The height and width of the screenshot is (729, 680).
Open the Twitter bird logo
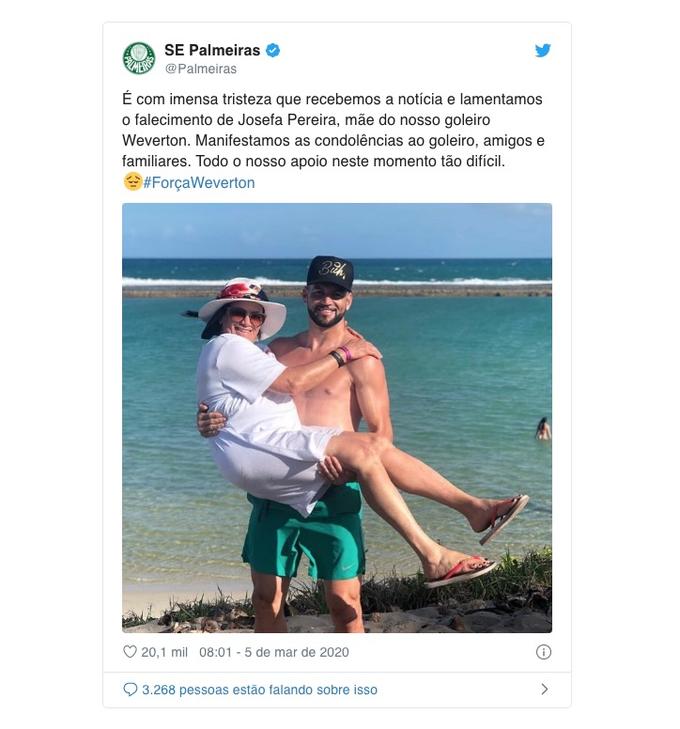542,50
